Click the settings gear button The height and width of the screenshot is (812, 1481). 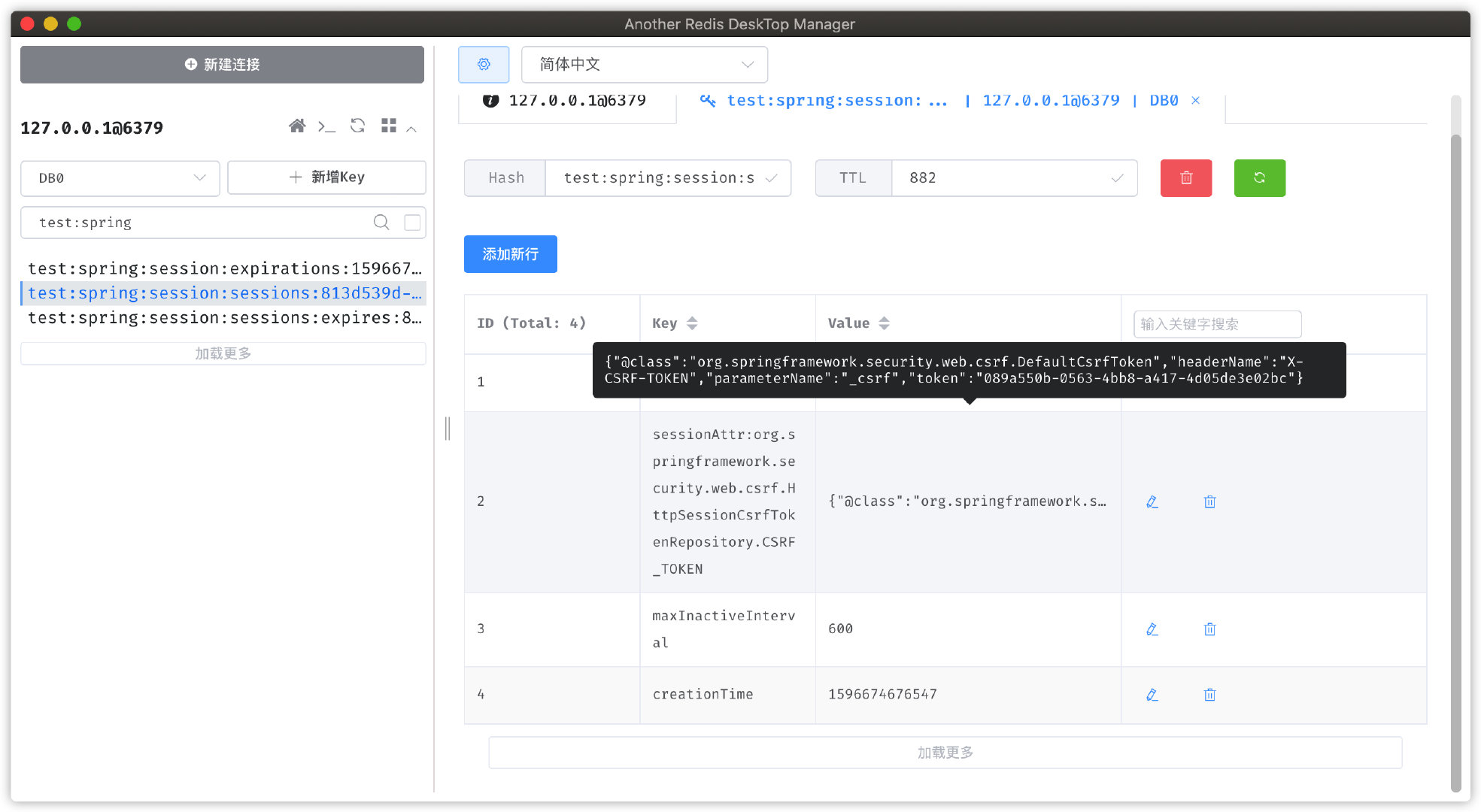(x=484, y=65)
